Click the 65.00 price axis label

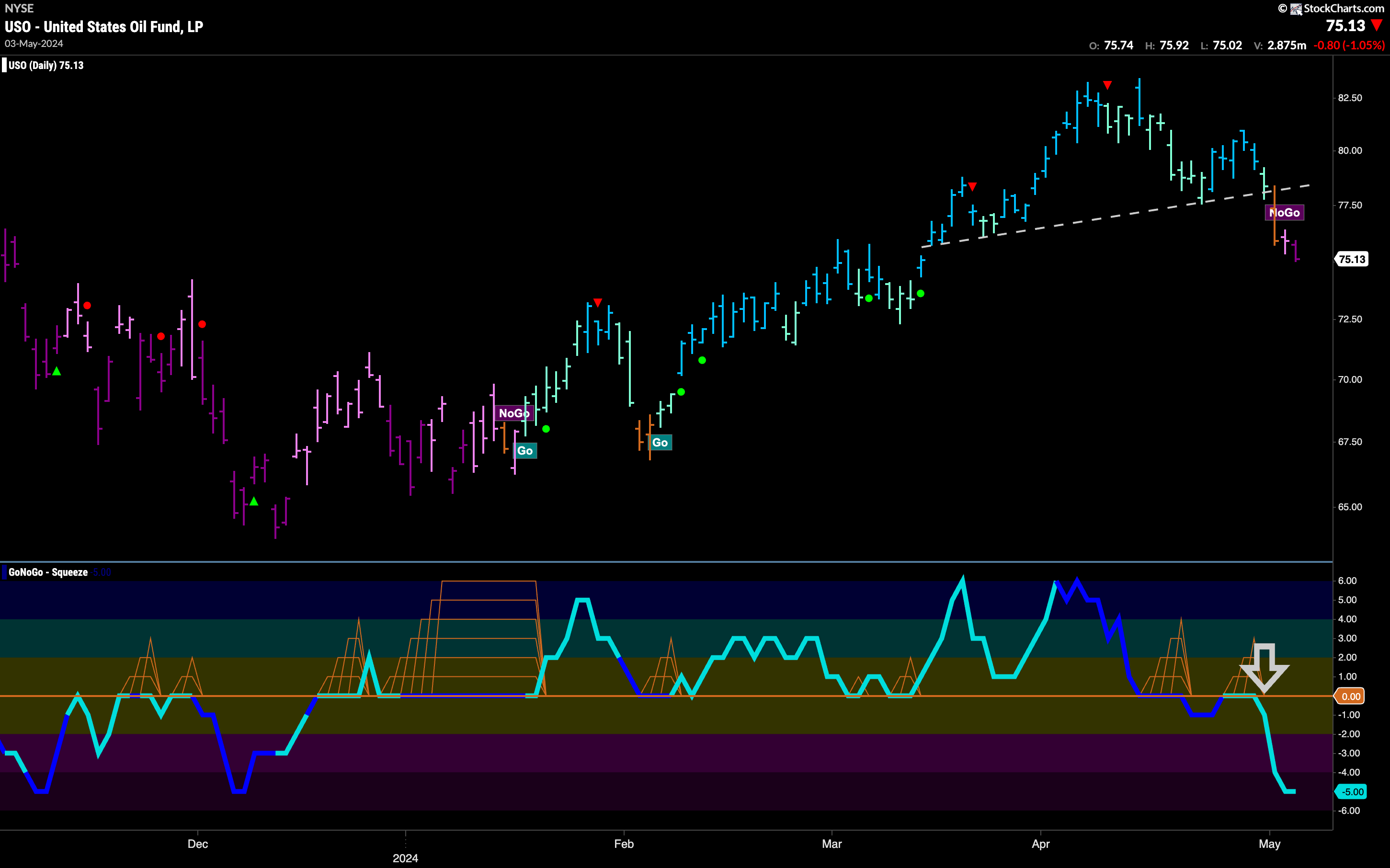click(1350, 507)
